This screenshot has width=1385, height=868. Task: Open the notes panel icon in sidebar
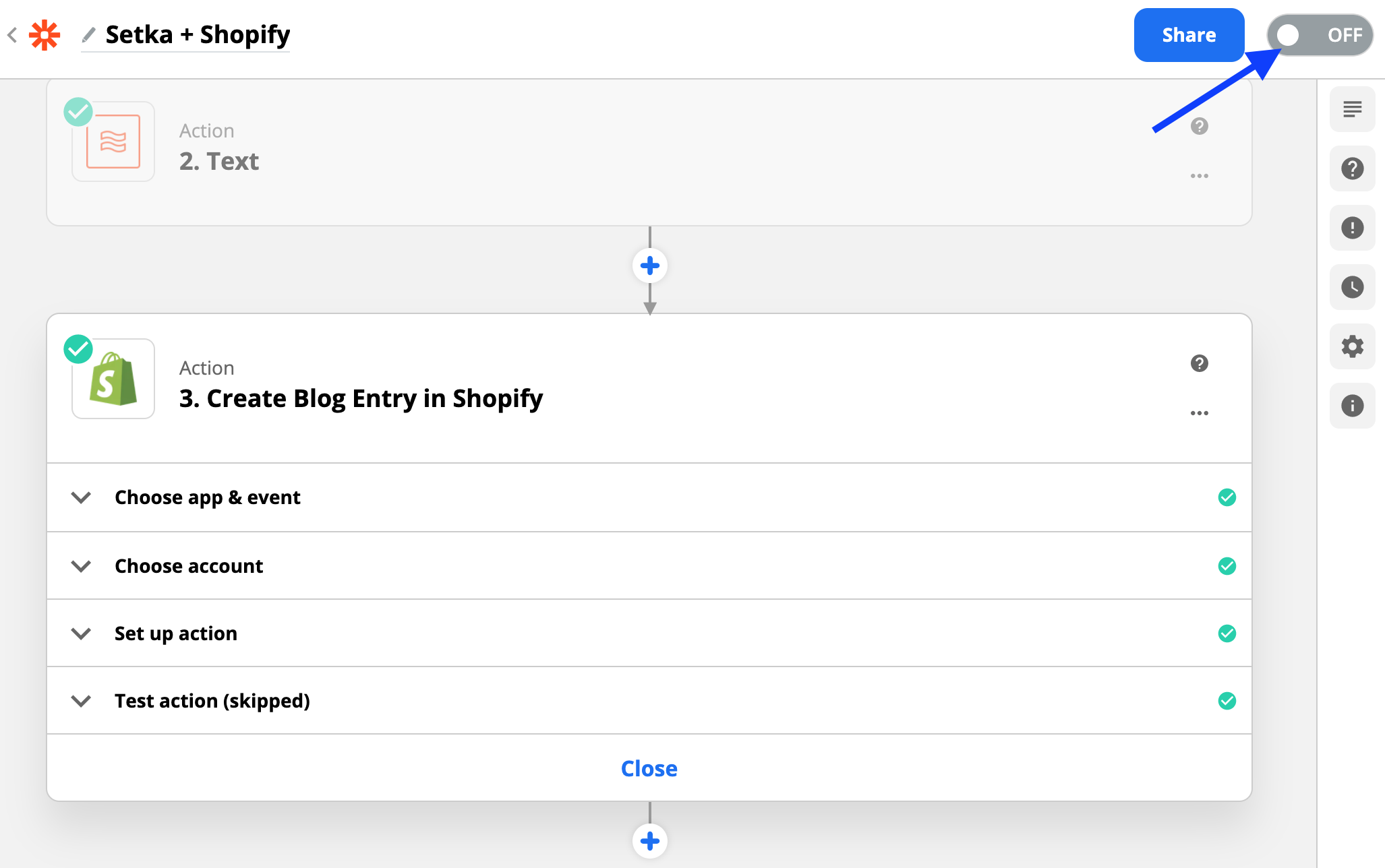[x=1352, y=109]
